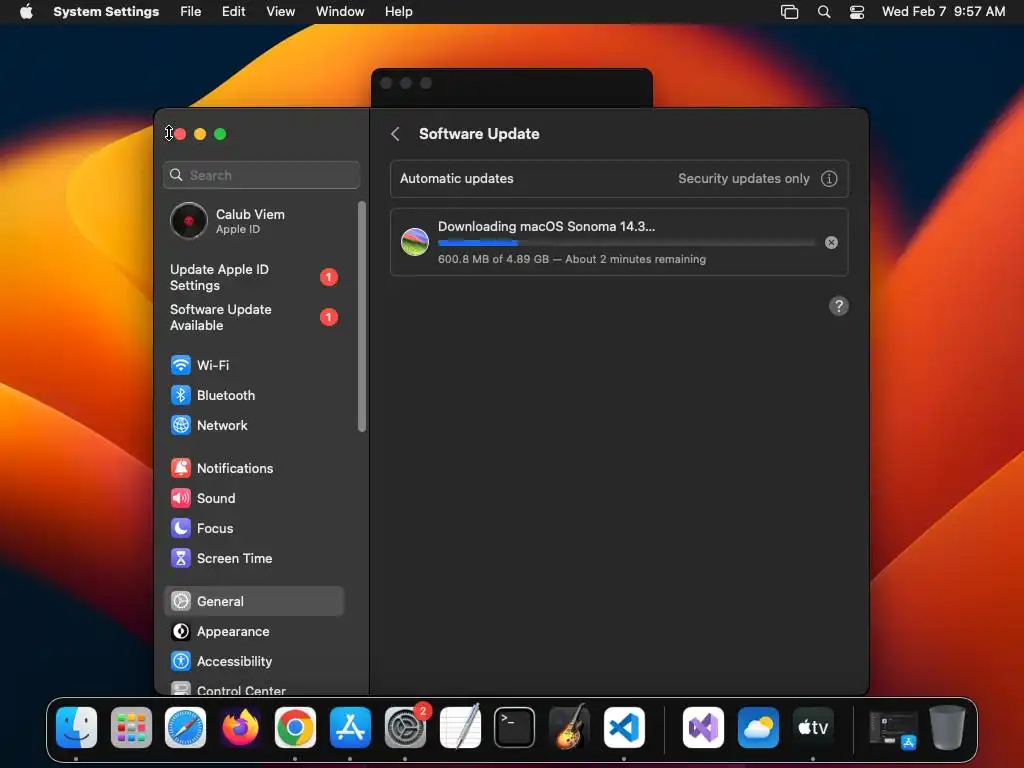Click the Search field in sidebar
The height and width of the screenshot is (768, 1024).
(x=261, y=175)
